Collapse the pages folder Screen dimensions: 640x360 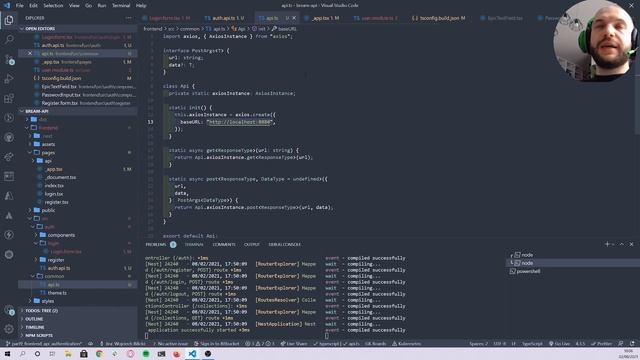48,153
